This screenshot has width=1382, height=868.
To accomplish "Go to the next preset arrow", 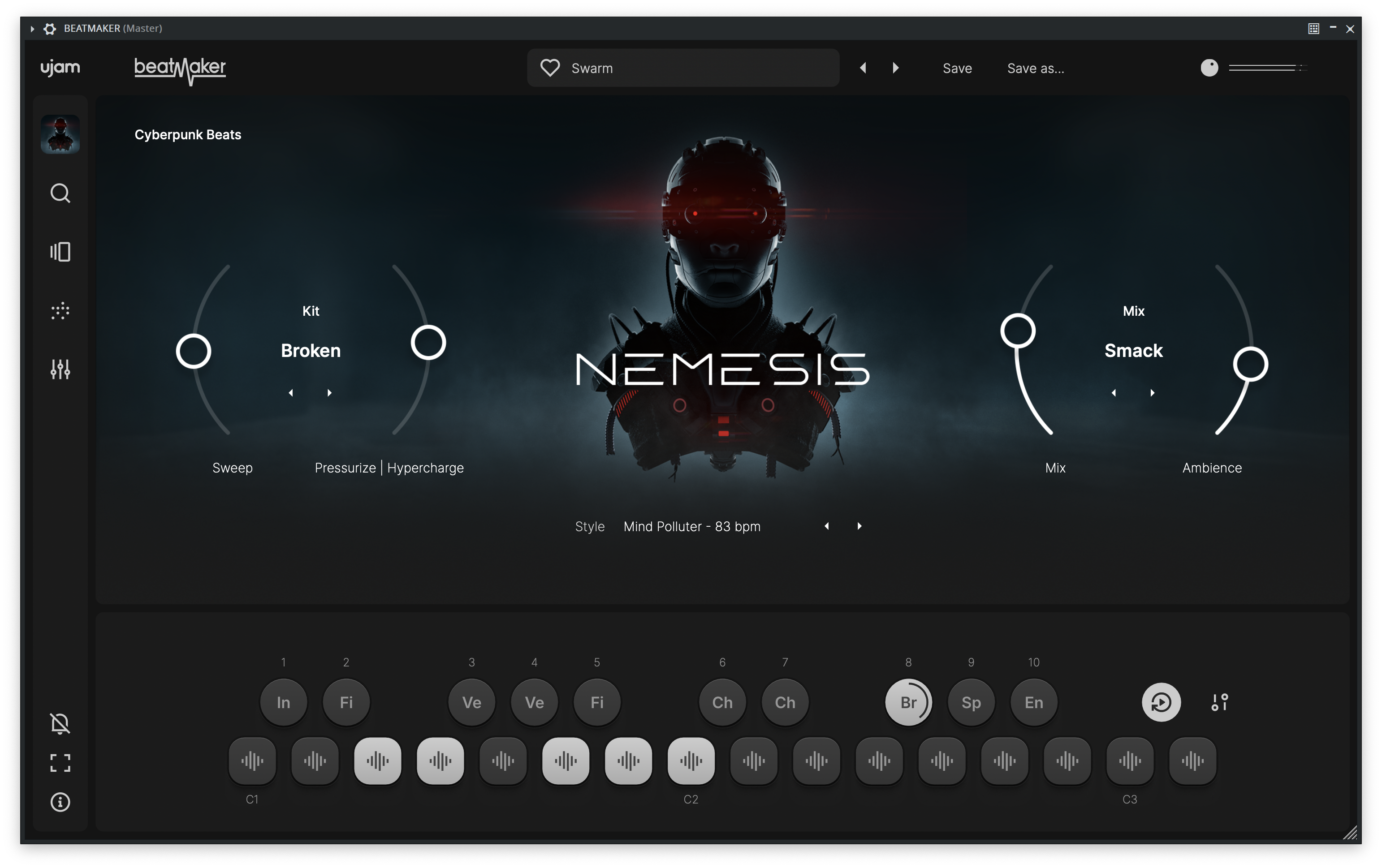I will (x=896, y=68).
